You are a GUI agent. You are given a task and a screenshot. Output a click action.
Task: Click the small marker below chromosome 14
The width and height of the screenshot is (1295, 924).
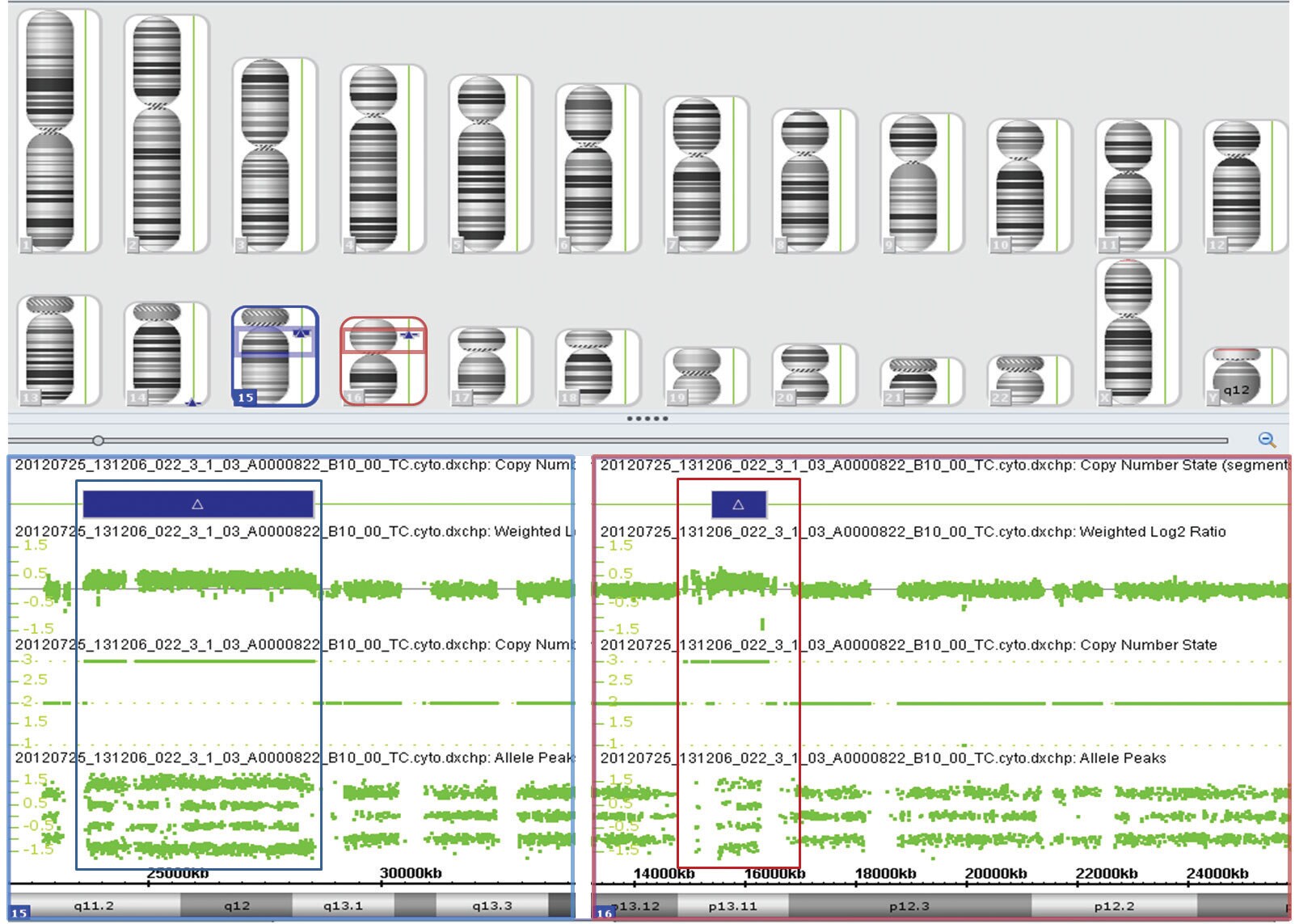pos(192,401)
